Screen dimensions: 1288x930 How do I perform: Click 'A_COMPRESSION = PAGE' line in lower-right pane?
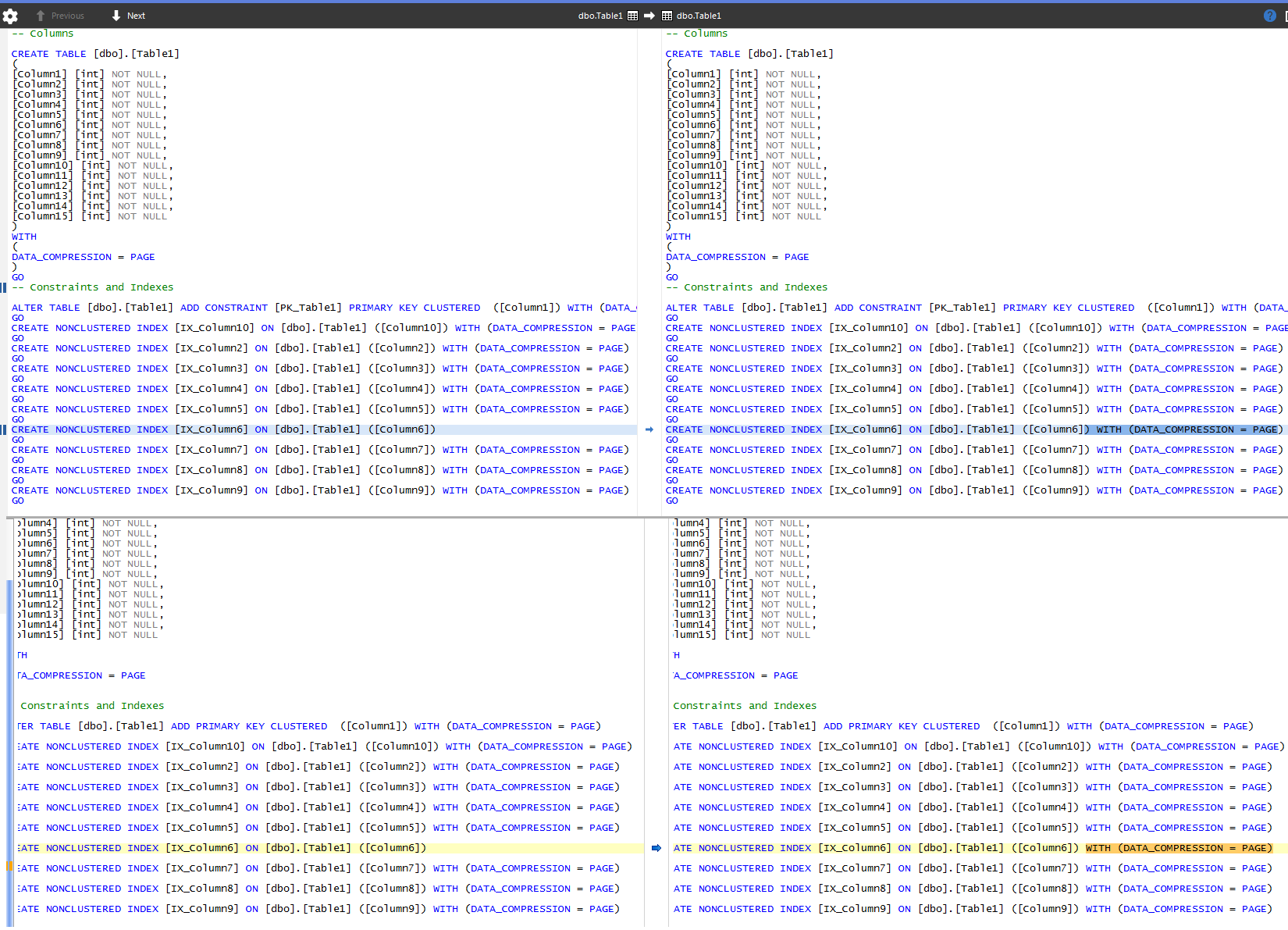tap(735, 675)
